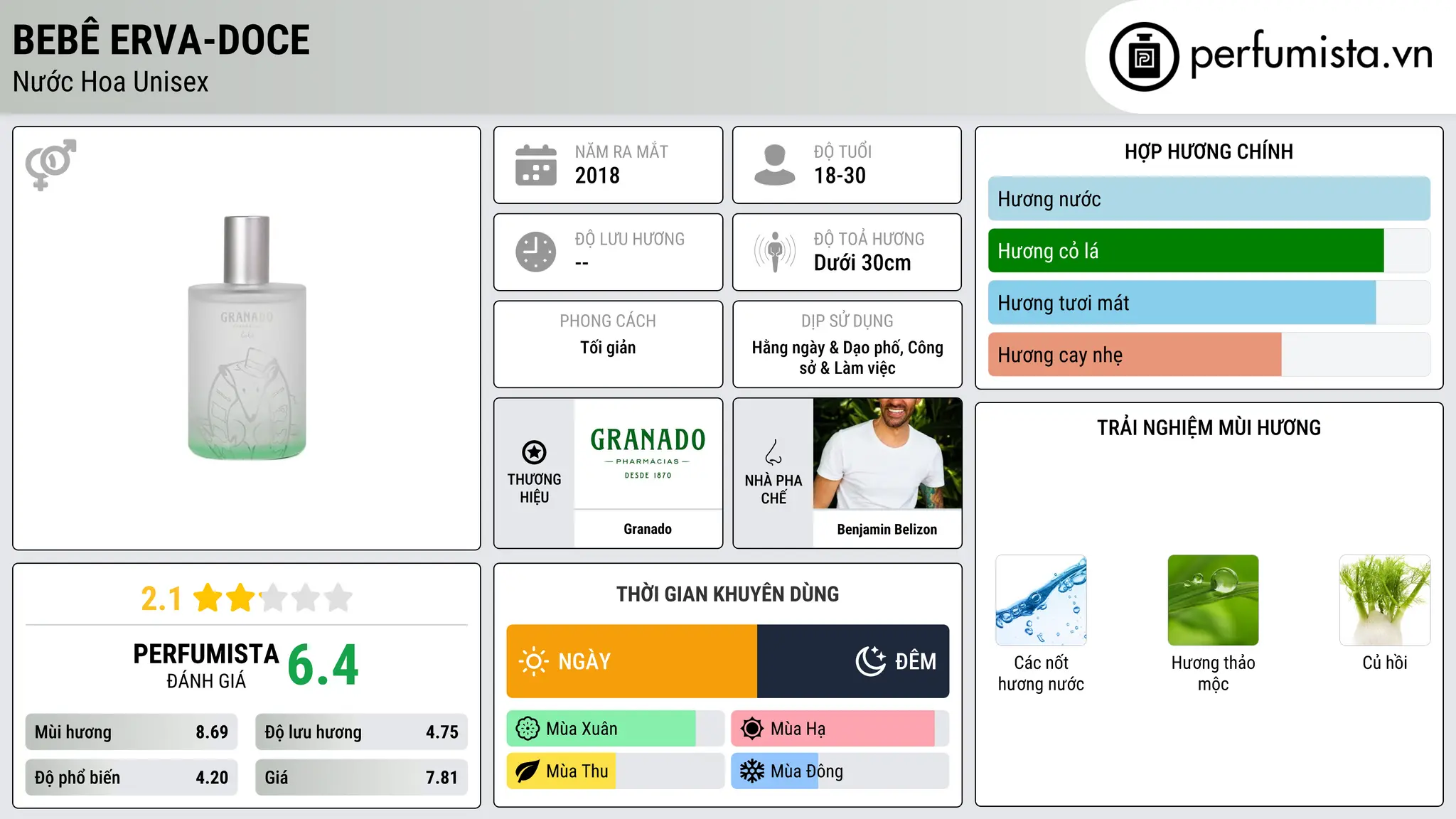Open the Granado brand name link
This screenshot has width=1456, height=819.
point(648,529)
